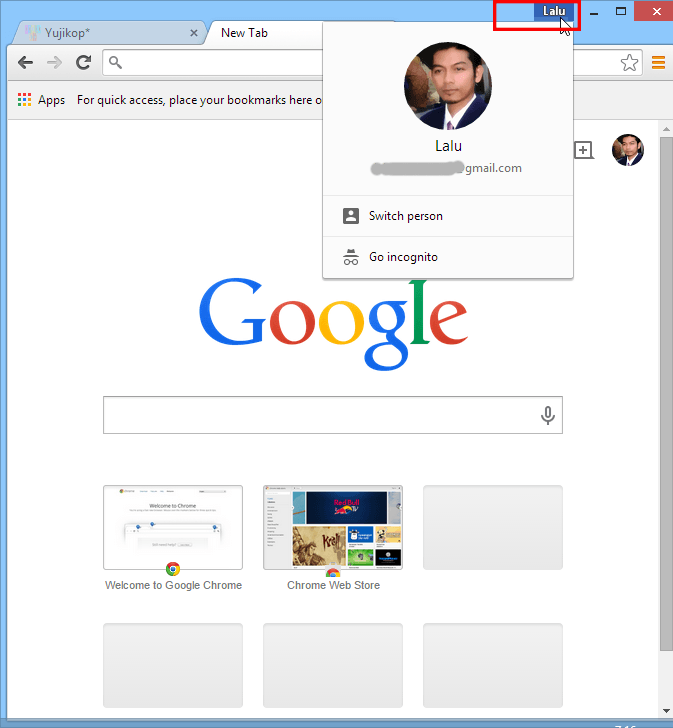Click the microphone voice search icon

(x=548, y=415)
